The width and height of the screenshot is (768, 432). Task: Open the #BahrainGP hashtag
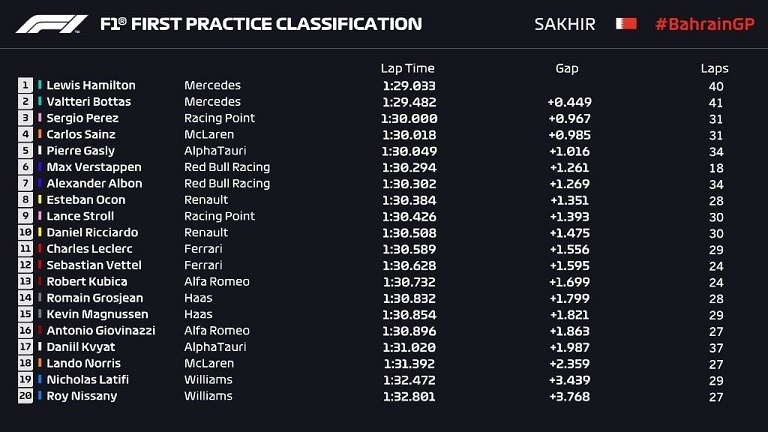705,24
